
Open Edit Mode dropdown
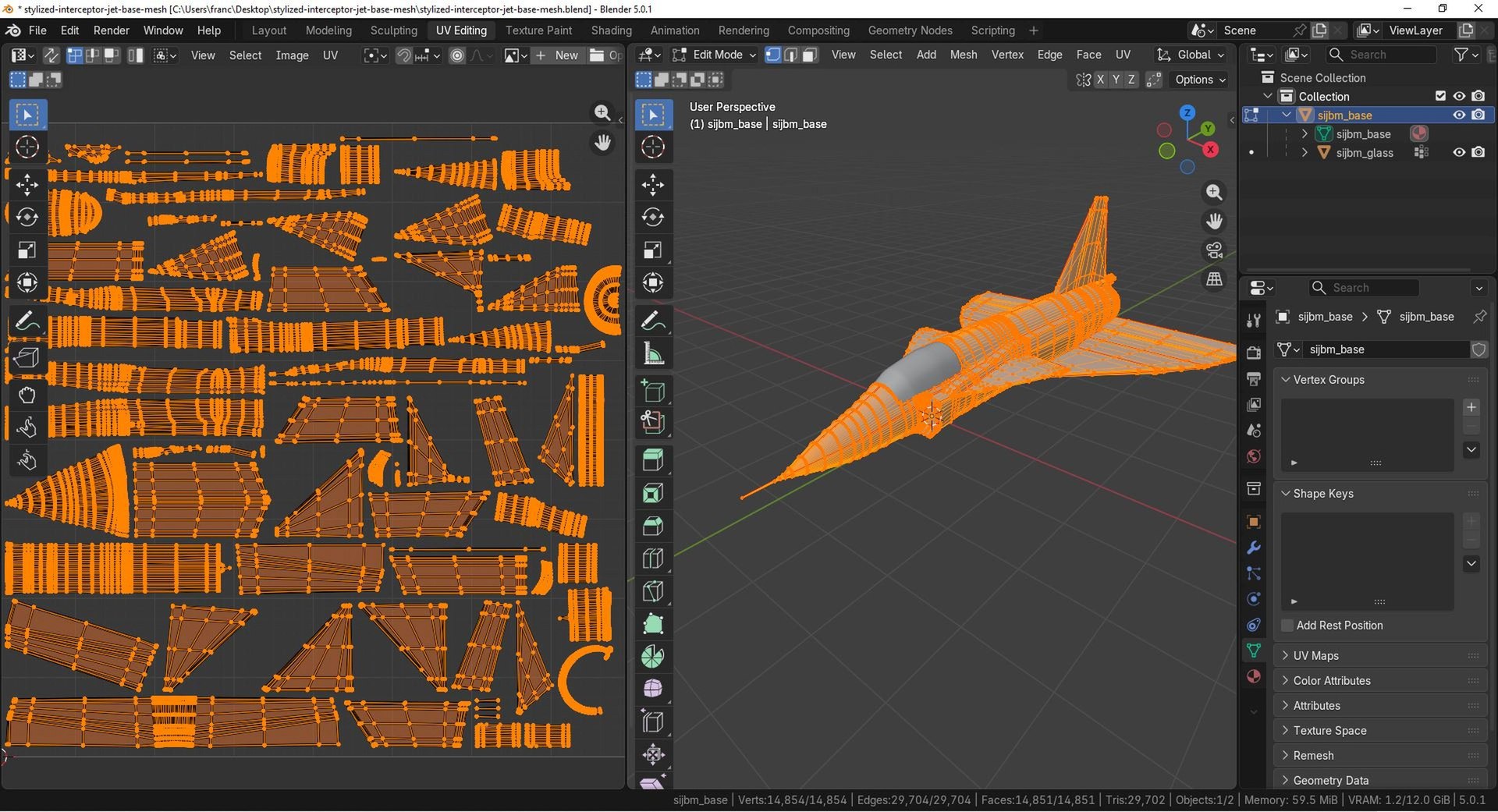[714, 55]
